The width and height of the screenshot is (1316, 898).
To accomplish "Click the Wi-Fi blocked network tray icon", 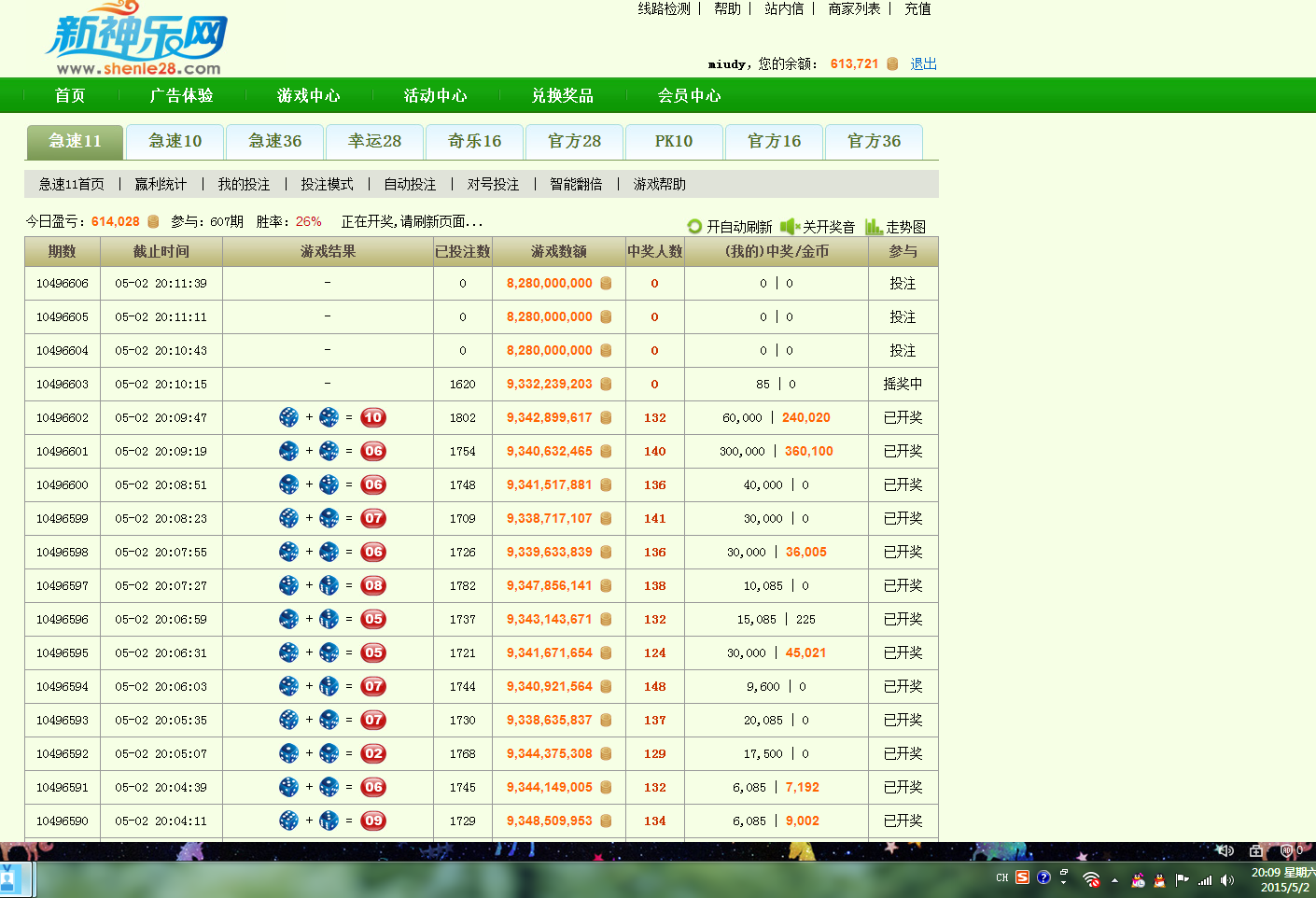I will pyautogui.click(x=1091, y=879).
